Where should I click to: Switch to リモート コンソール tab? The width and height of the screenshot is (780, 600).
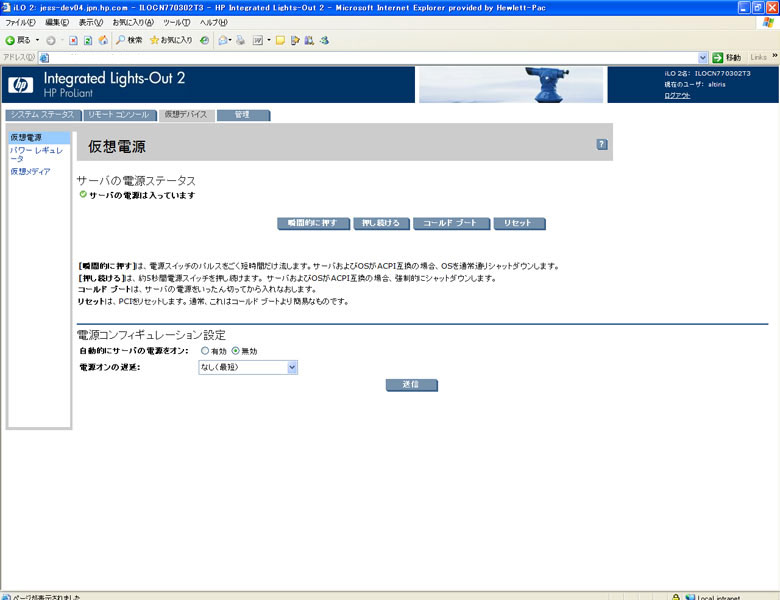[119, 115]
